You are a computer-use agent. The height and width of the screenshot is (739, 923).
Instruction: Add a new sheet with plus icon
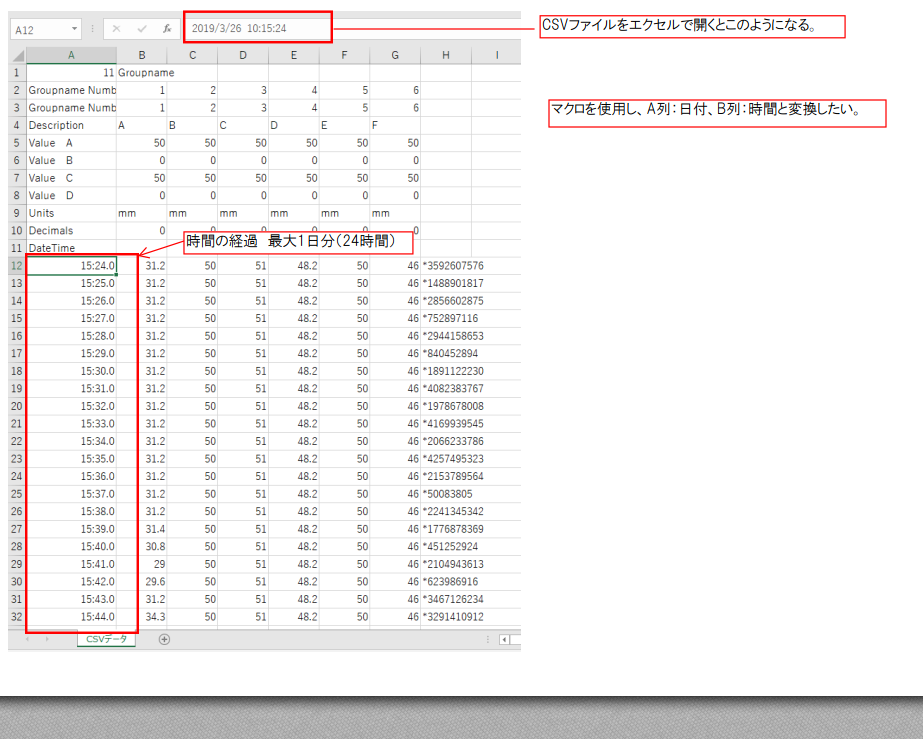pyautogui.click(x=165, y=639)
